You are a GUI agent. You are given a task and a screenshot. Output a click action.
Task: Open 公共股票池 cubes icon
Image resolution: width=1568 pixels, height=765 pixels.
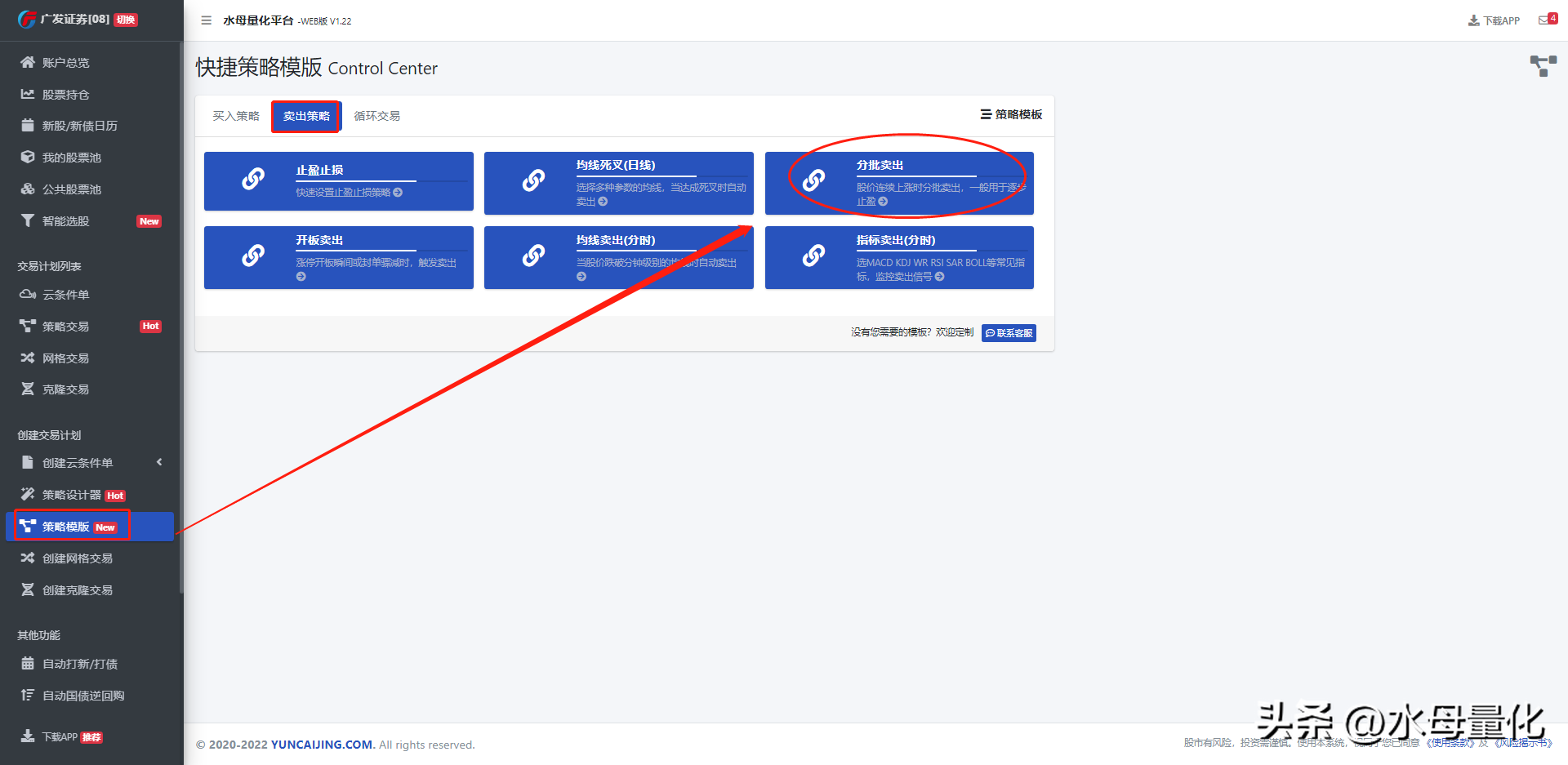(x=28, y=189)
